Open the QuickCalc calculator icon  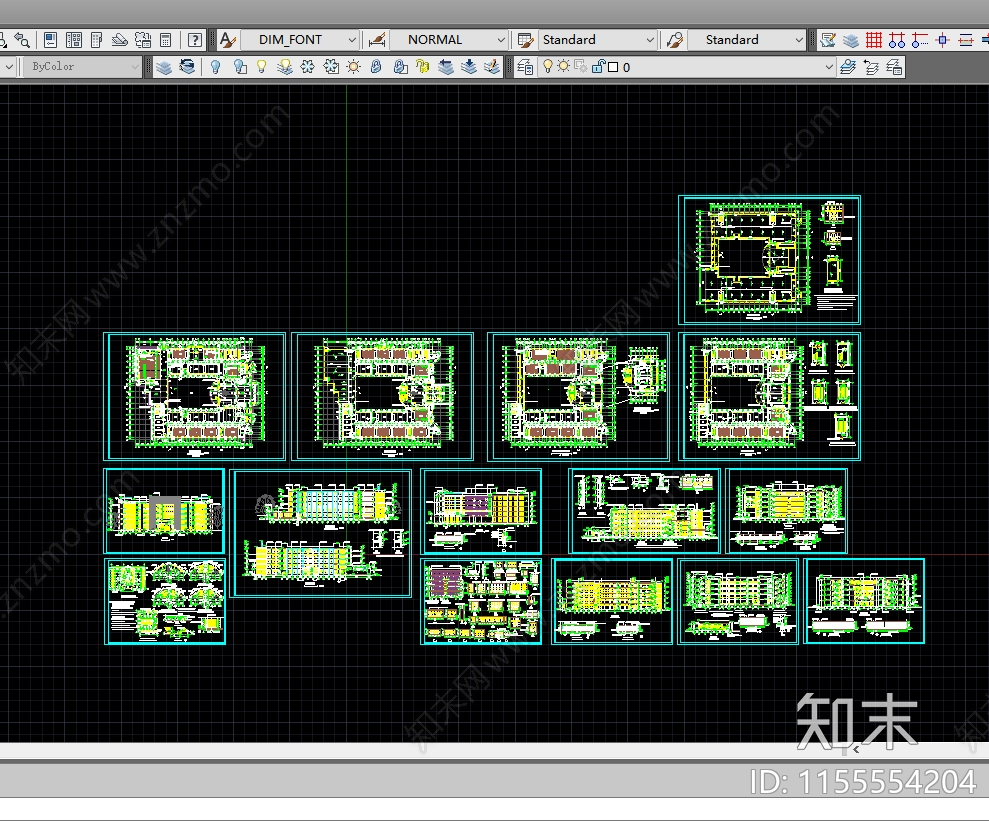click(x=165, y=40)
